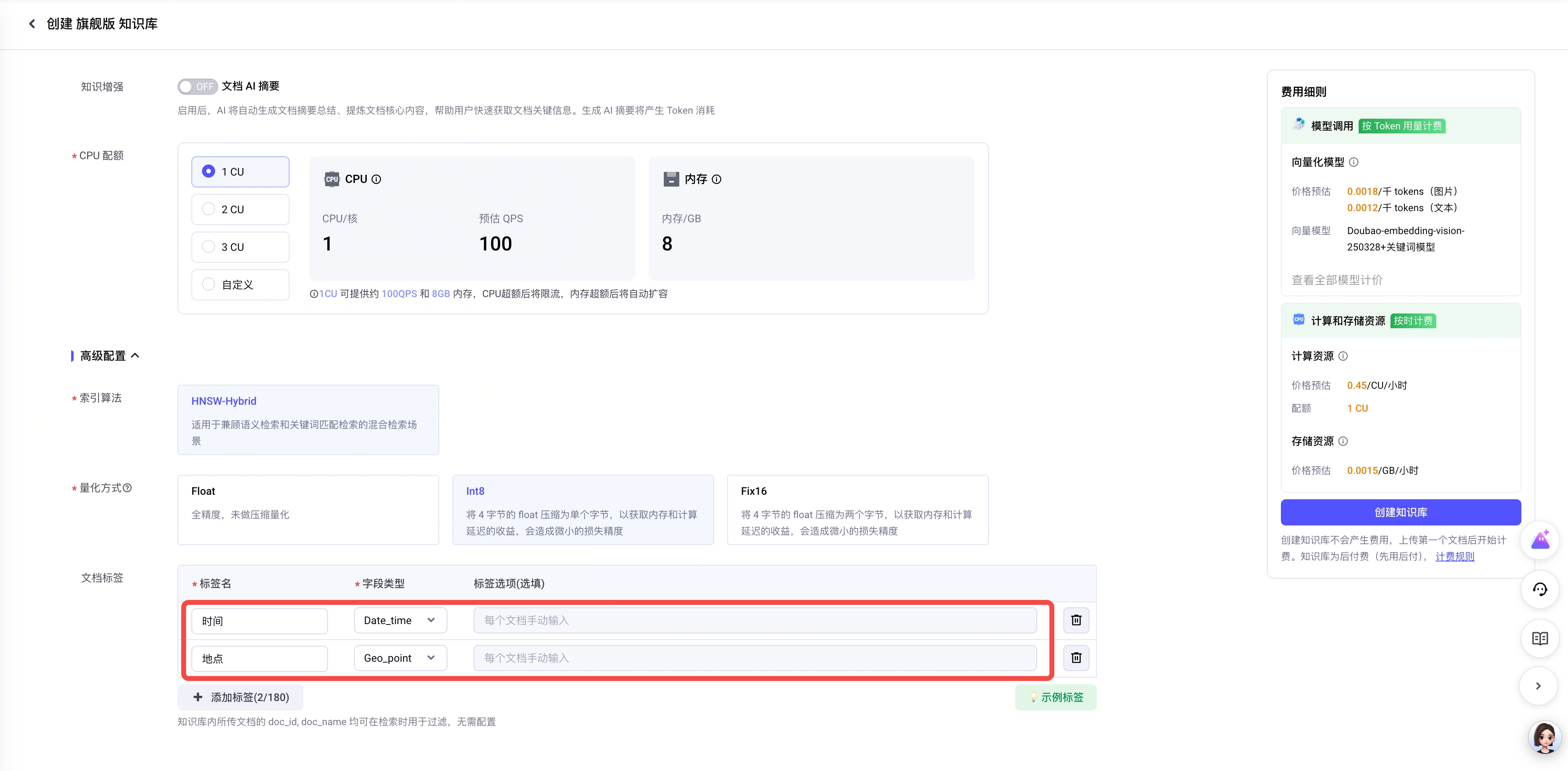This screenshot has width=1568, height=771.
Task: Click the 向量化模型 info icon
Action: (1354, 162)
